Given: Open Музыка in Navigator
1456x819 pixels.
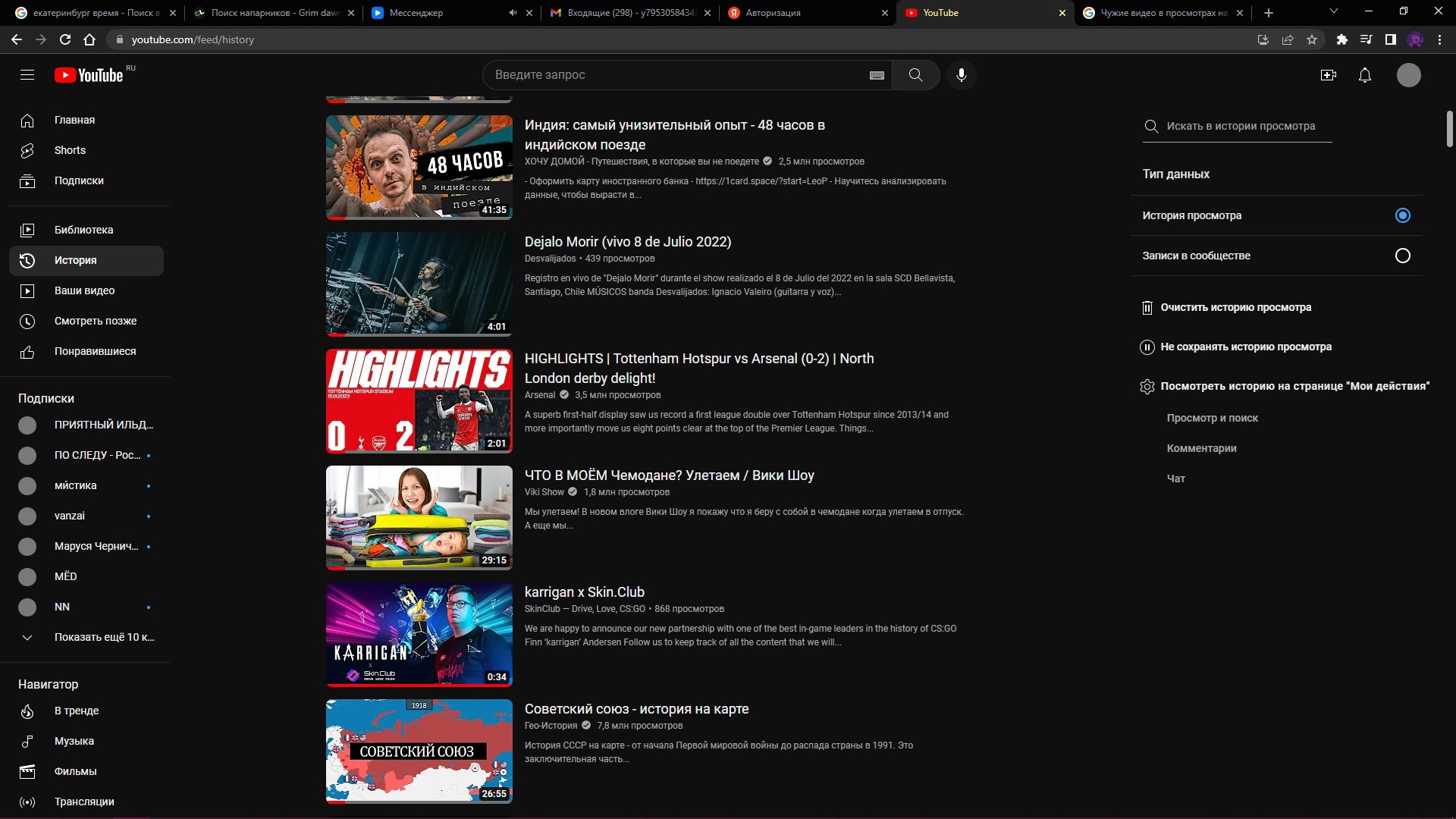Looking at the screenshot, I should (x=86, y=741).
